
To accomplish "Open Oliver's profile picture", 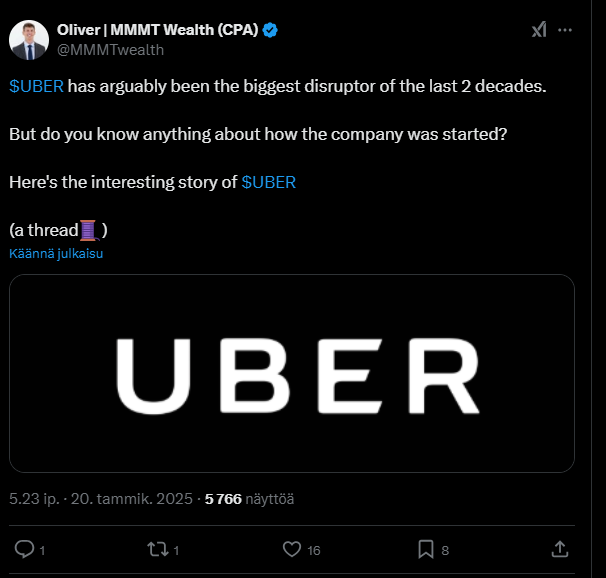I will (x=29, y=39).
